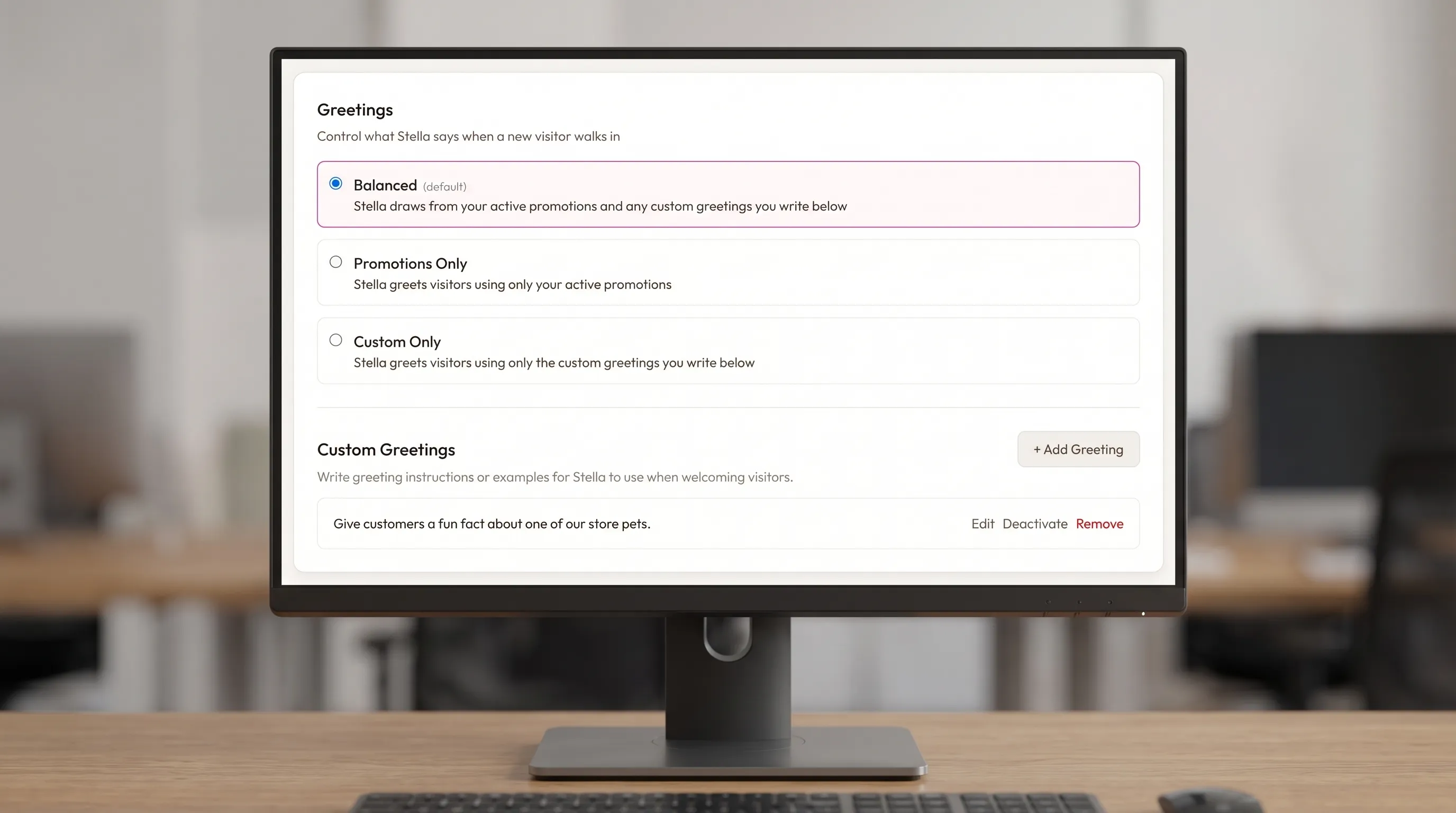The height and width of the screenshot is (813, 1456).
Task: Click the (default) tag beside Balanced
Action: [445, 186]
